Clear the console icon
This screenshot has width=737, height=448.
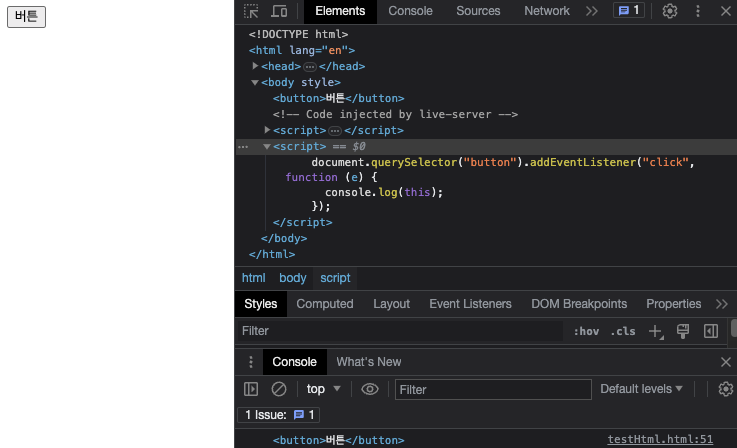click(x=279, y=389)
